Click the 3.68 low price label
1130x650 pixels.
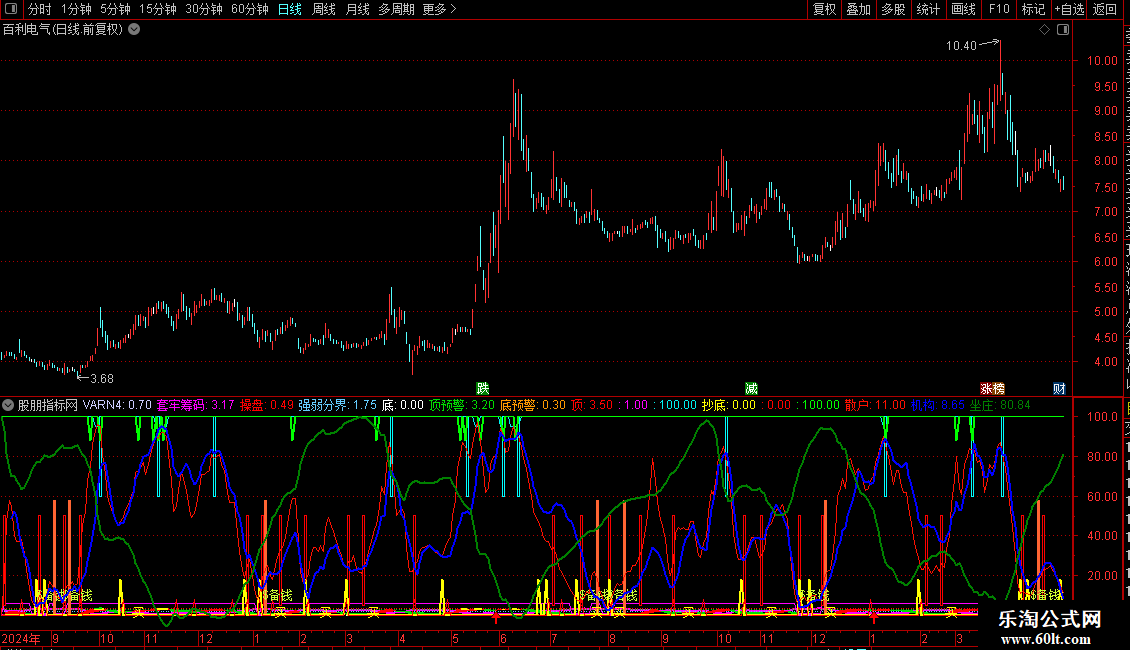[102, 378]
